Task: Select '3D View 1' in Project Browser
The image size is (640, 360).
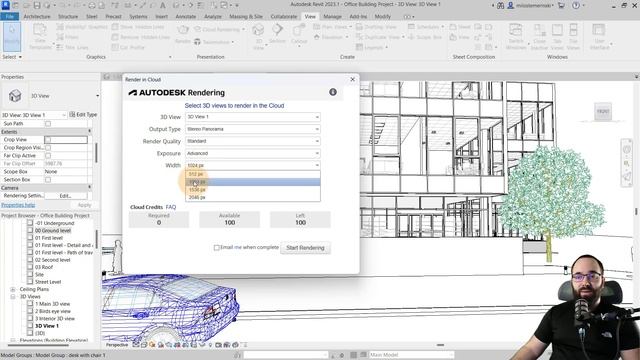Action: click(47, 326)
